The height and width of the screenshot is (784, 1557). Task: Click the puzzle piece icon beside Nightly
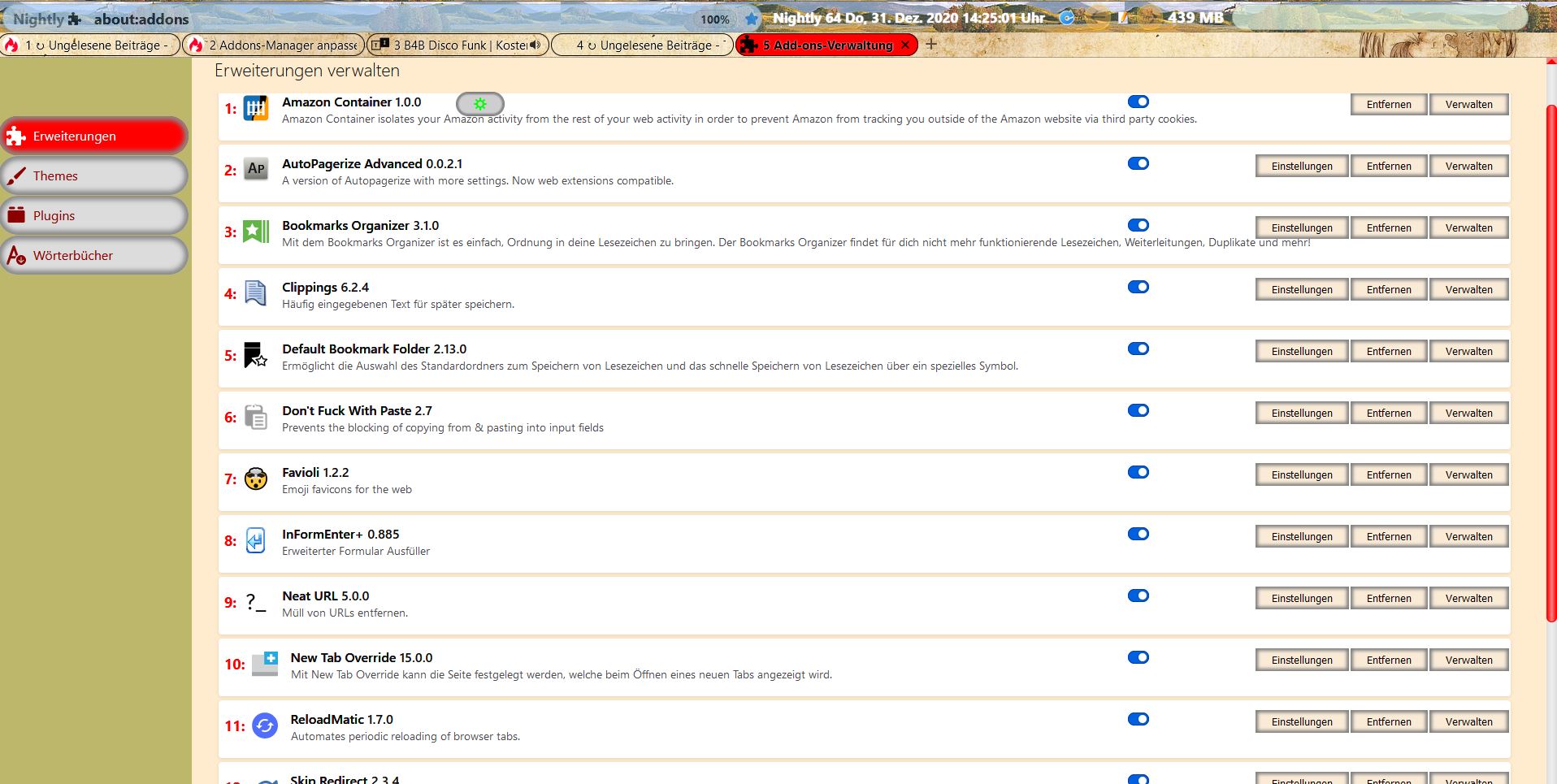75,19
